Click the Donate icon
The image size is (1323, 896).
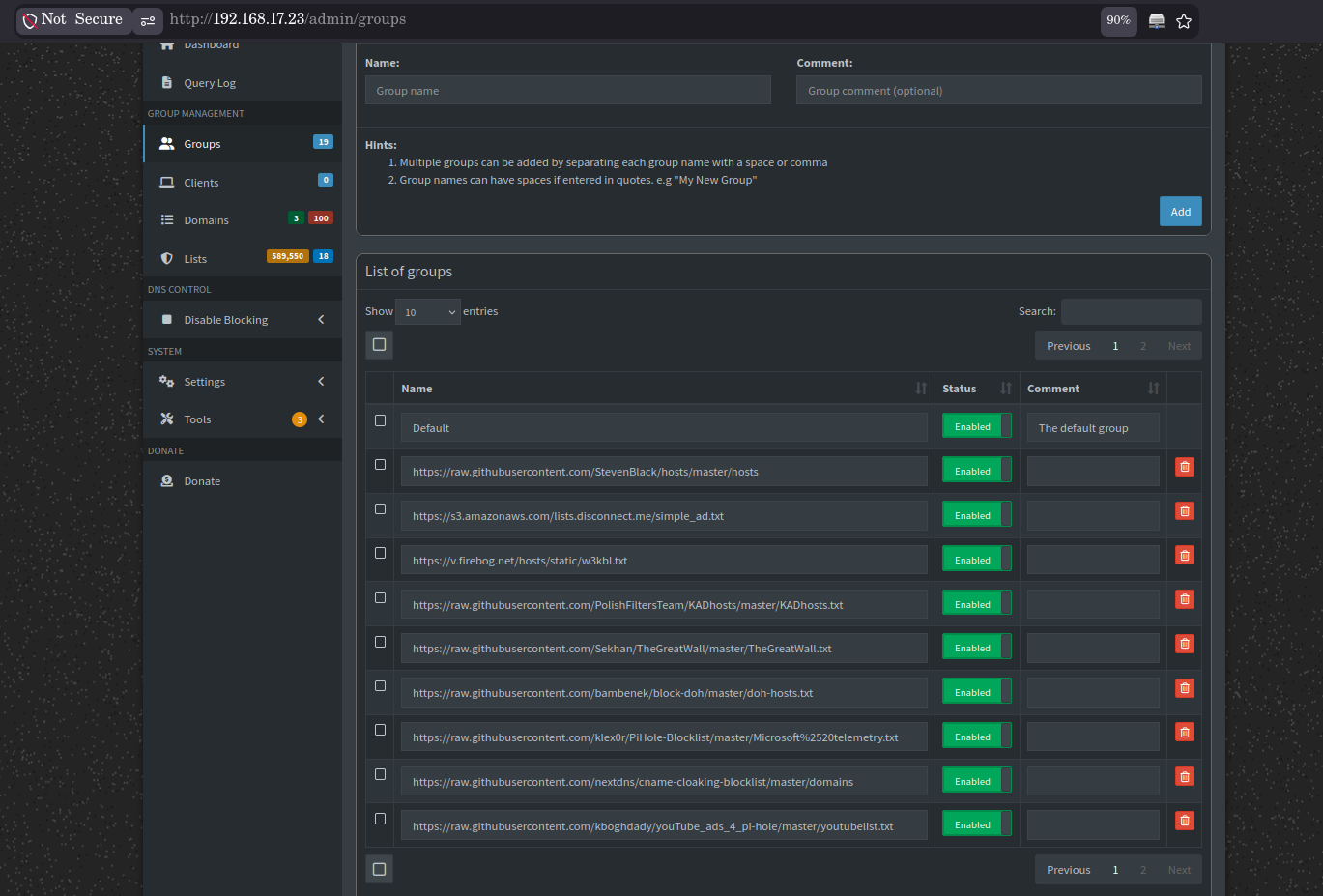pos(167,481)
